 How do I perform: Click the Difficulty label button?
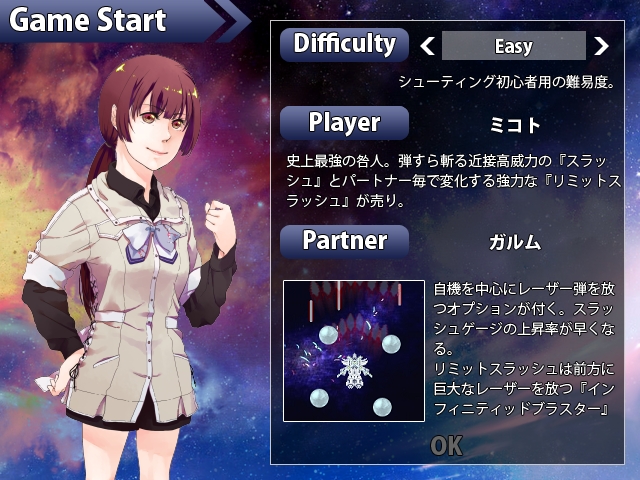tap(344, 44)
